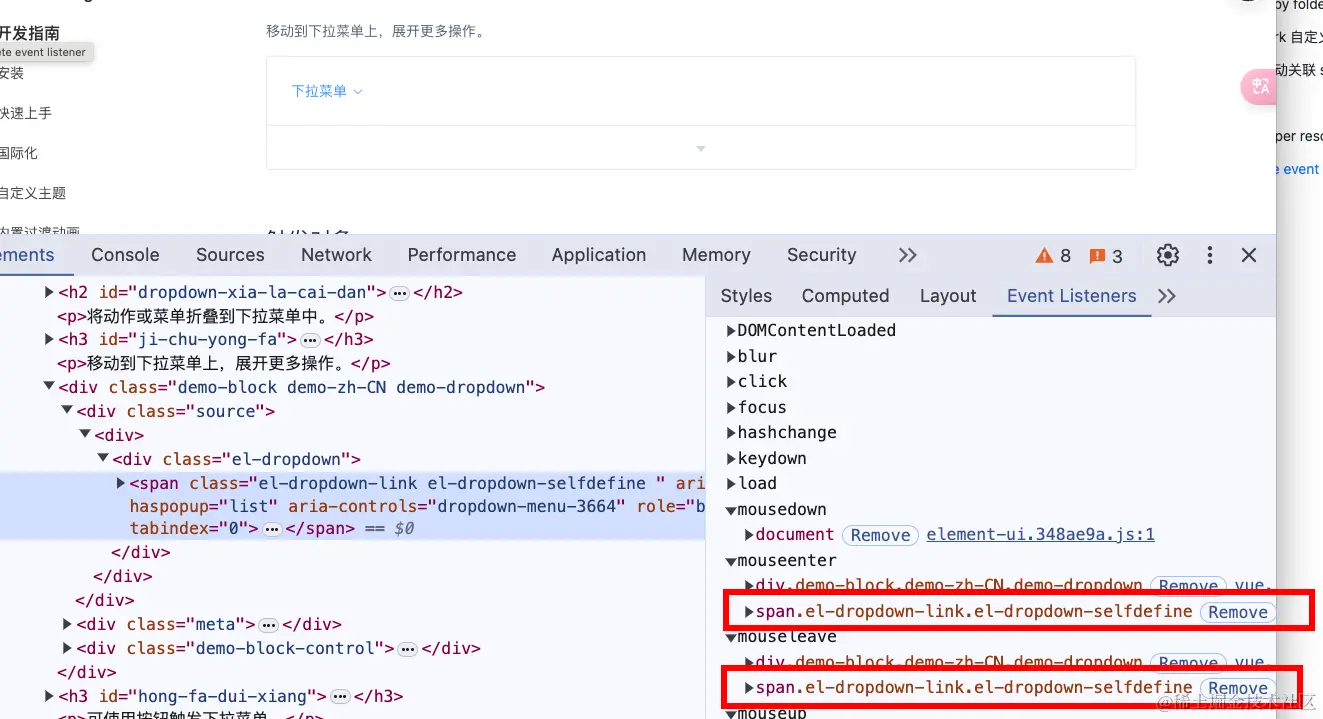The height and width of the screenshot is (719, 1323).
Task: Click the 下拉菜单 dropdown link on page
Action: click(x=326, y=91)
